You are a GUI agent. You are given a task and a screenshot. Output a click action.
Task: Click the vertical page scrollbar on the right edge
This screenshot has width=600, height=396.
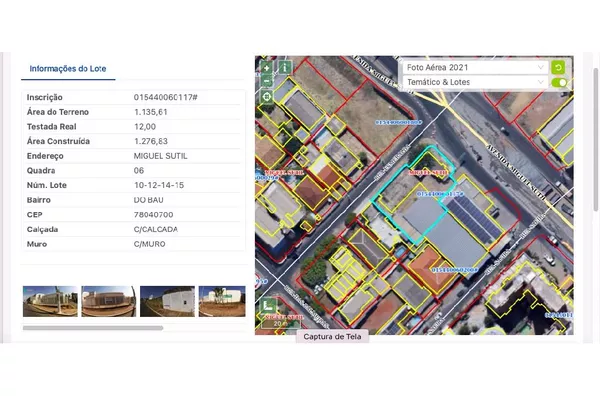(x=595, y=140)
